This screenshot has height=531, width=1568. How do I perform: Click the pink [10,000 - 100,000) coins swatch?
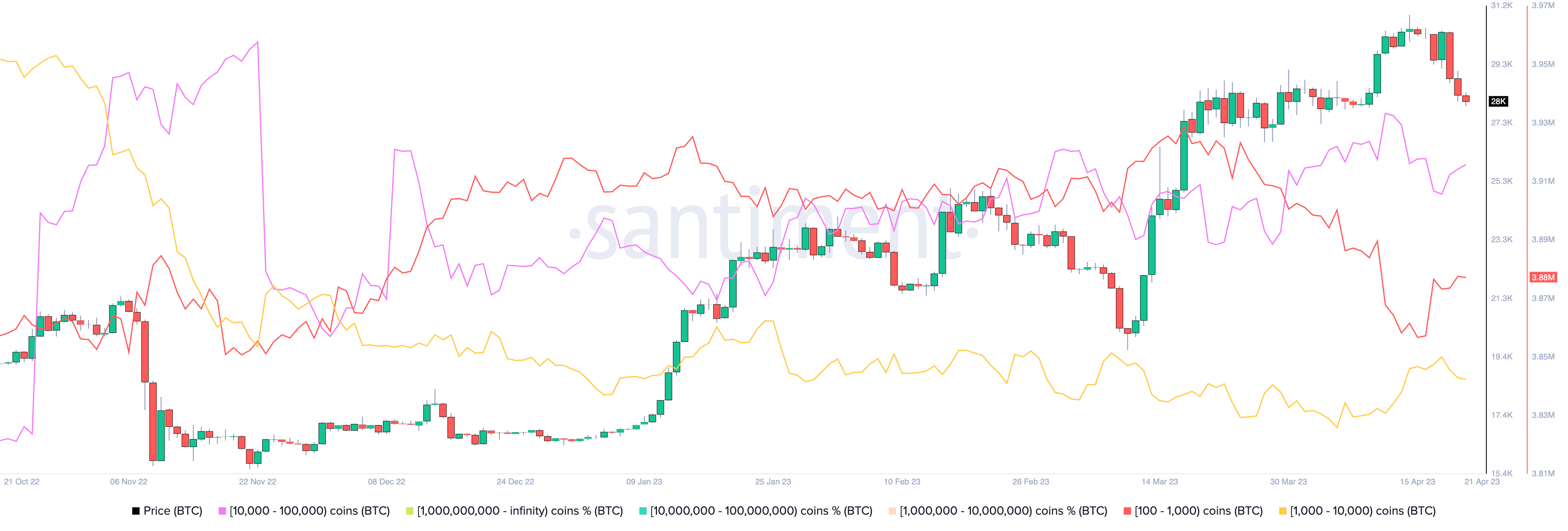(222, 511)
